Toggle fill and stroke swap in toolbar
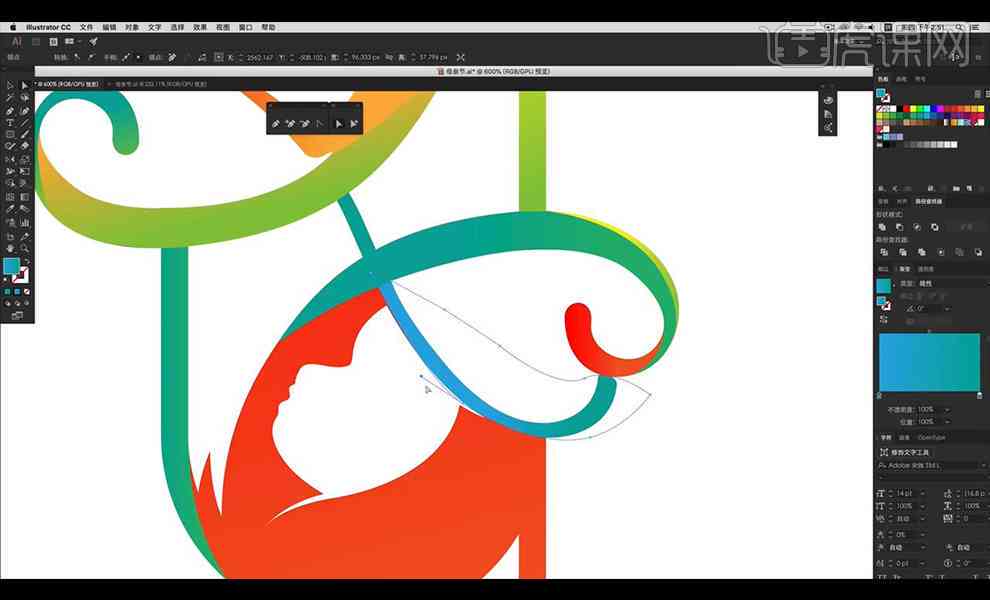 tap(27, 261)
